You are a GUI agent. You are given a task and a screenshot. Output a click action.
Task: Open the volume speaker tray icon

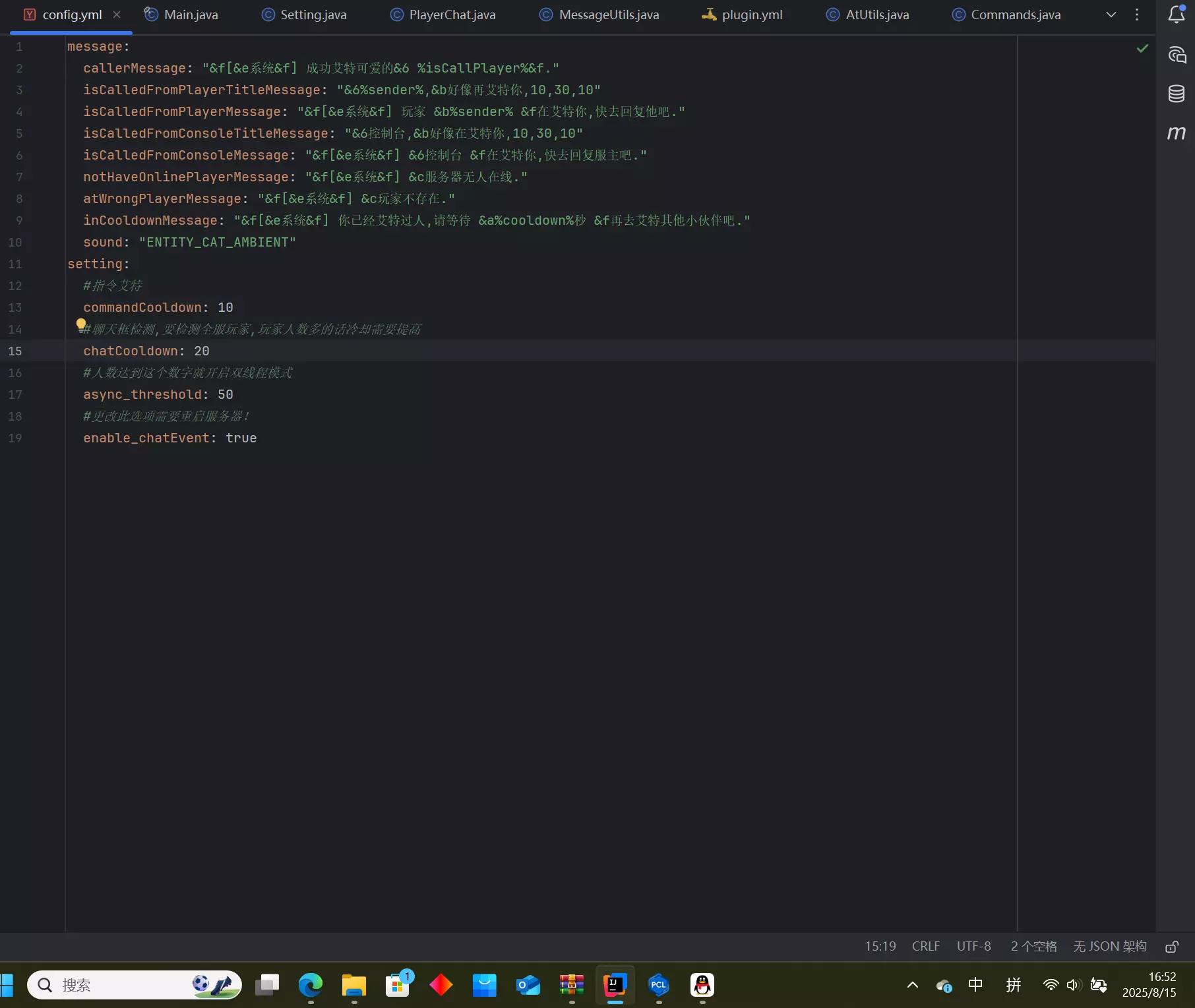tap(1074, 985)
